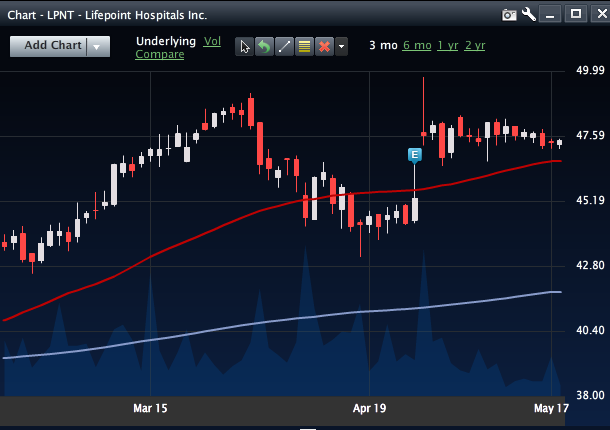Screen dimensions: 610x430
Task: Switch to the Vol view link
Action: (212, 41)
